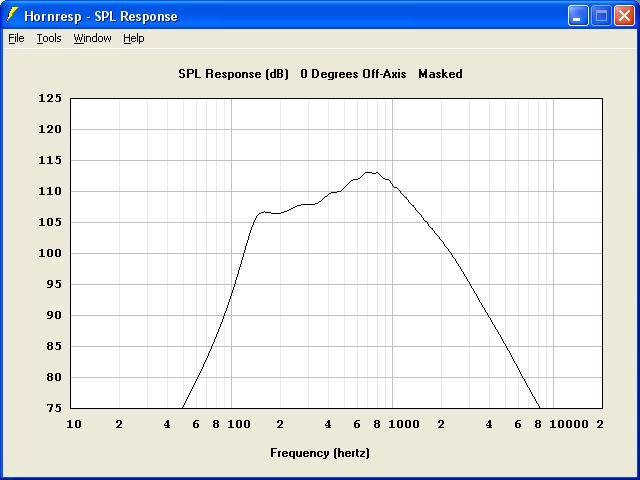Click the disabled maximize button
This screenshot has width=640, height=480.
tap(601, 16)
